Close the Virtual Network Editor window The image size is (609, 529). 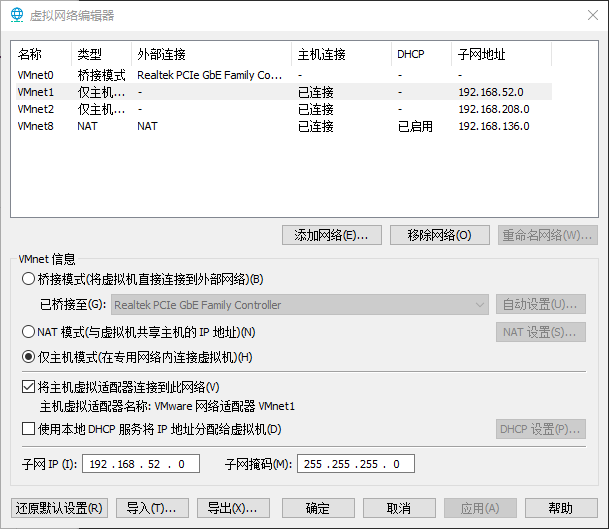pyautogui.click(x=593, y=15)
